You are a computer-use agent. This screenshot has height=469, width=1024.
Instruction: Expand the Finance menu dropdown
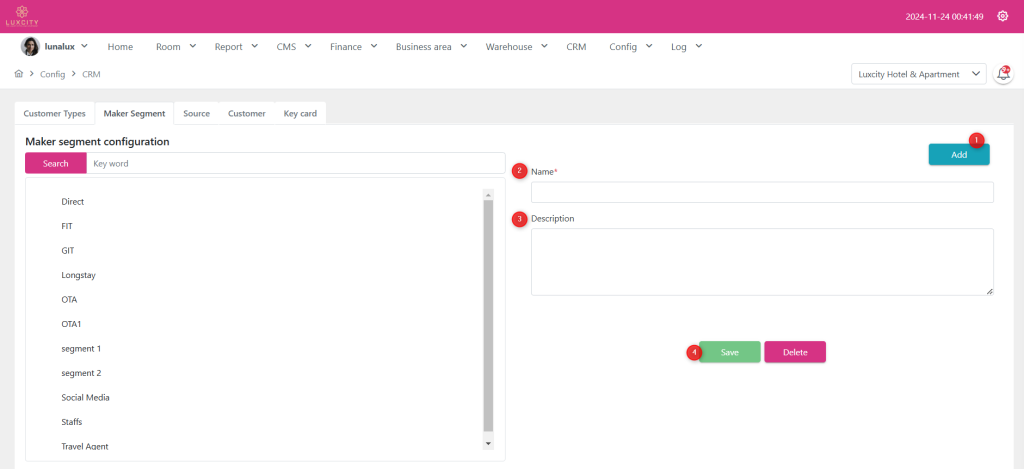(353, 46)
